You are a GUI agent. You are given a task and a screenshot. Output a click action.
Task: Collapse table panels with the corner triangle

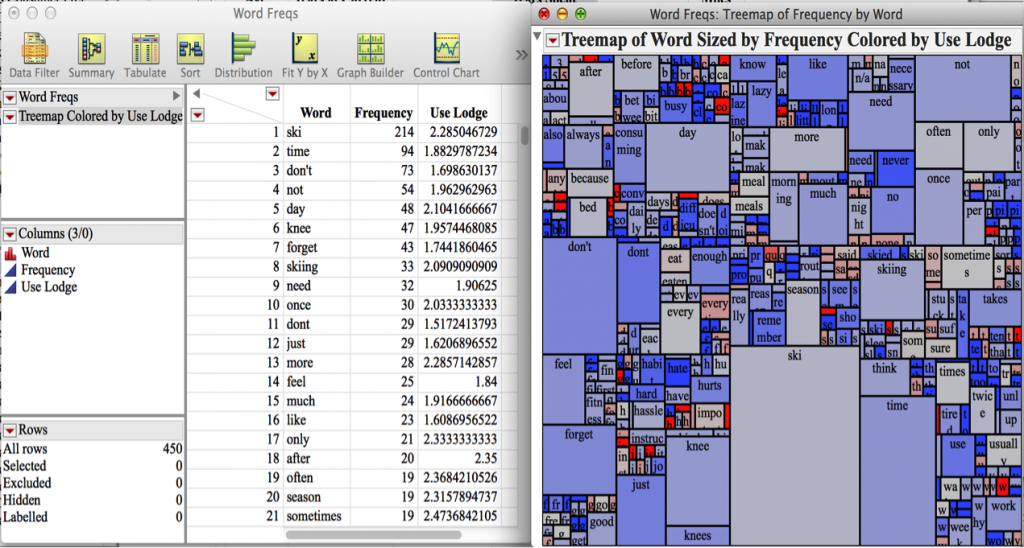pyautogui.click(x=196, y=94)
